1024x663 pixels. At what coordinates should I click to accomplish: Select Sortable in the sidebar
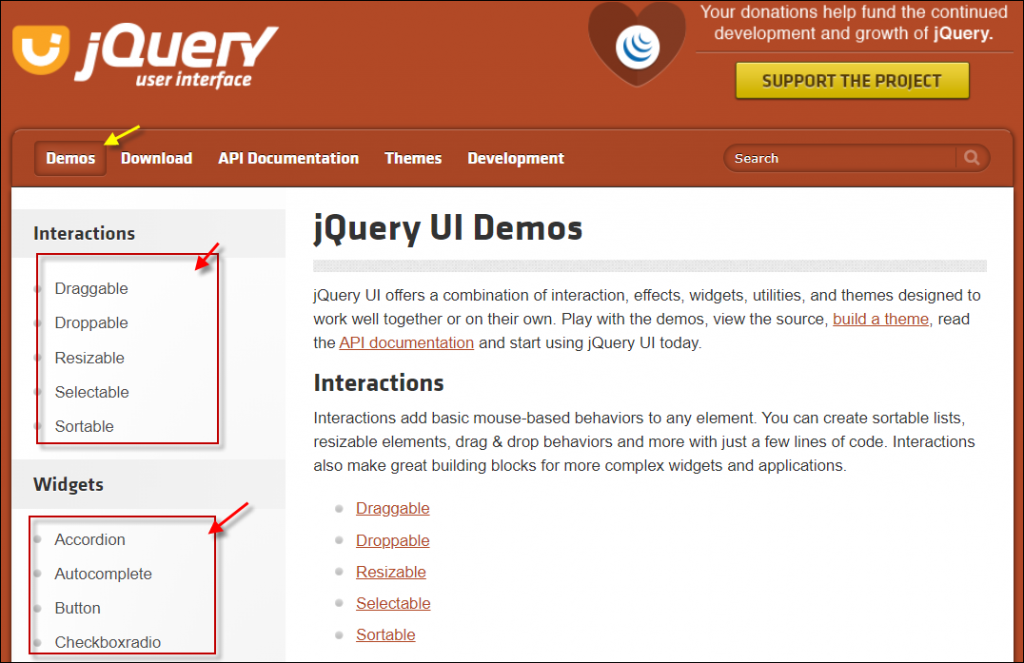pos(84,427)
